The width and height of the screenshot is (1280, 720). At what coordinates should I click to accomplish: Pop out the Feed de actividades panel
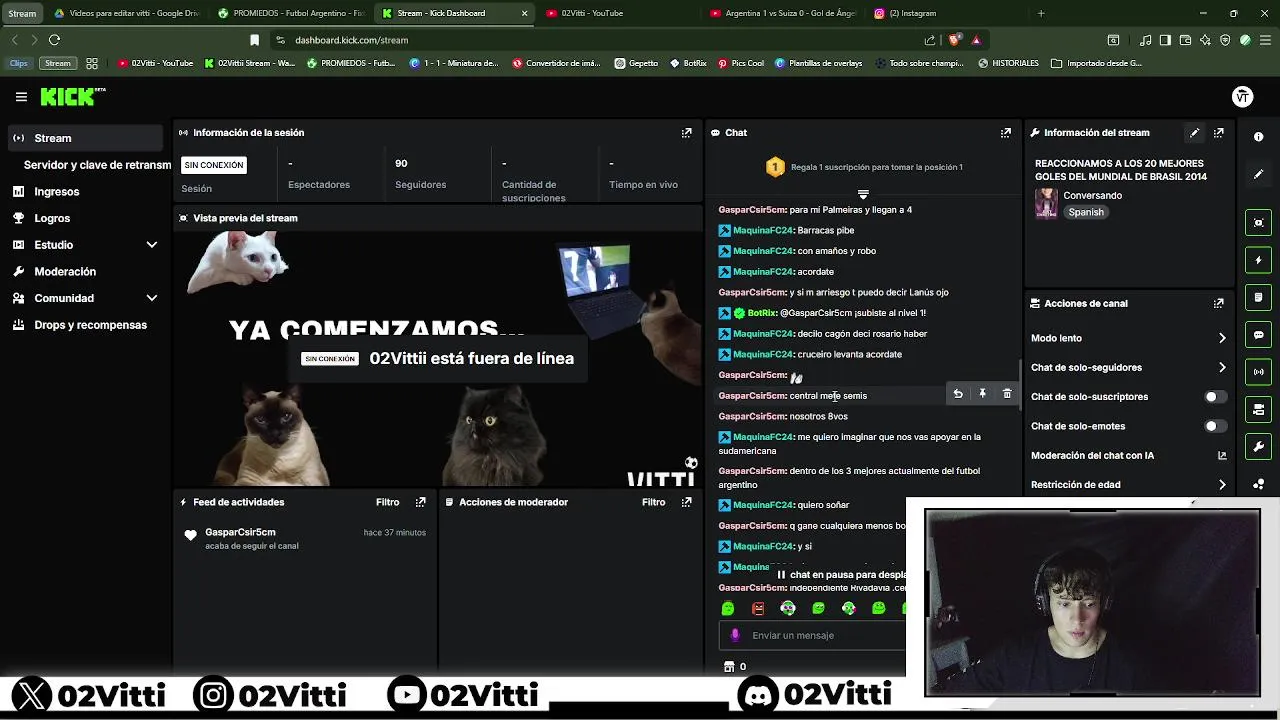point(420,502)
